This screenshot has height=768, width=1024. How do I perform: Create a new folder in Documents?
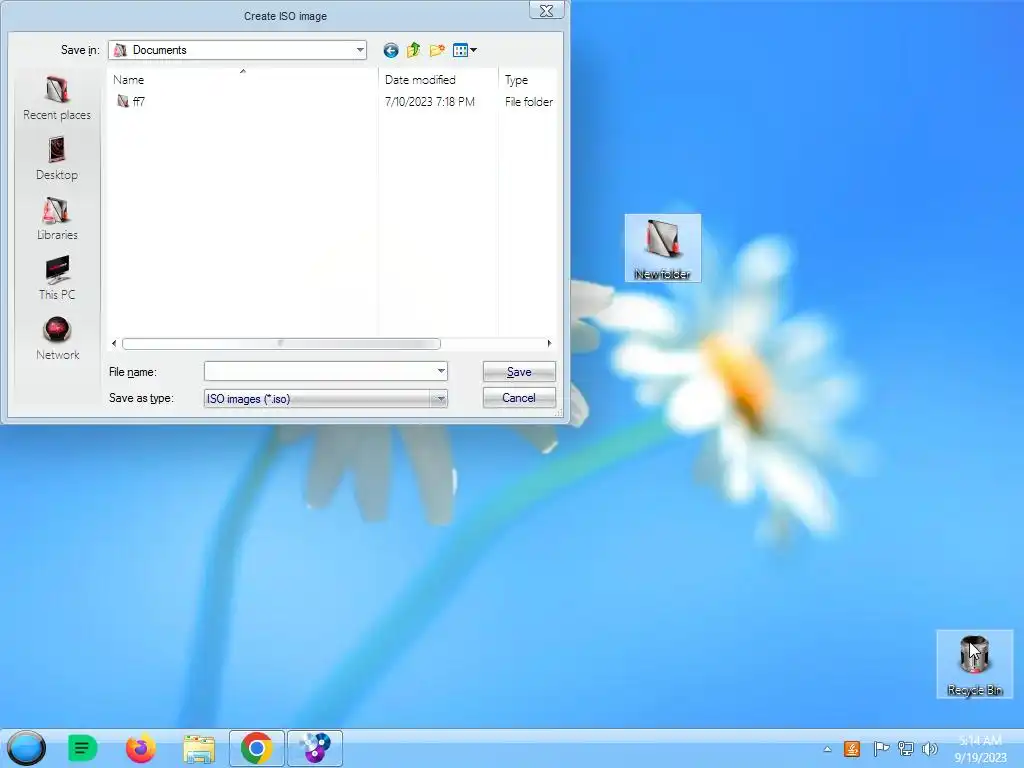click(437, 50)
